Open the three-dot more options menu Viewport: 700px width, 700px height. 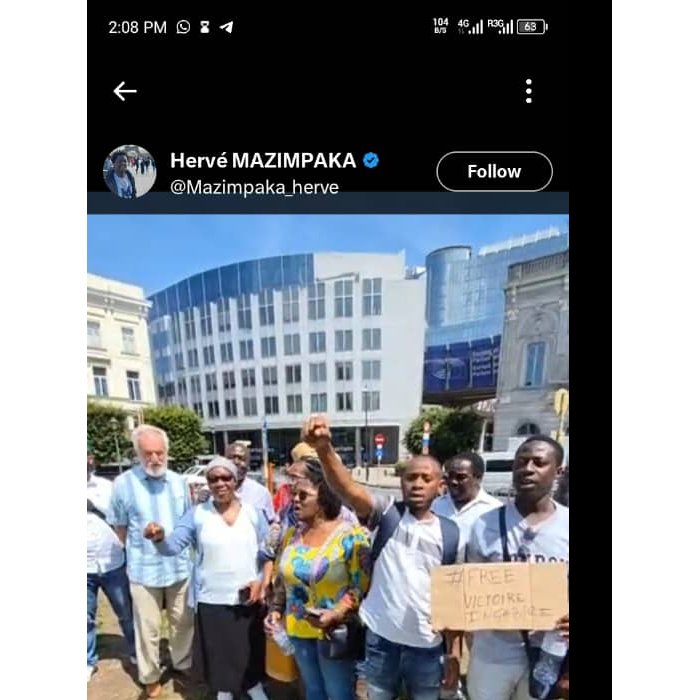tap(529, 91)
